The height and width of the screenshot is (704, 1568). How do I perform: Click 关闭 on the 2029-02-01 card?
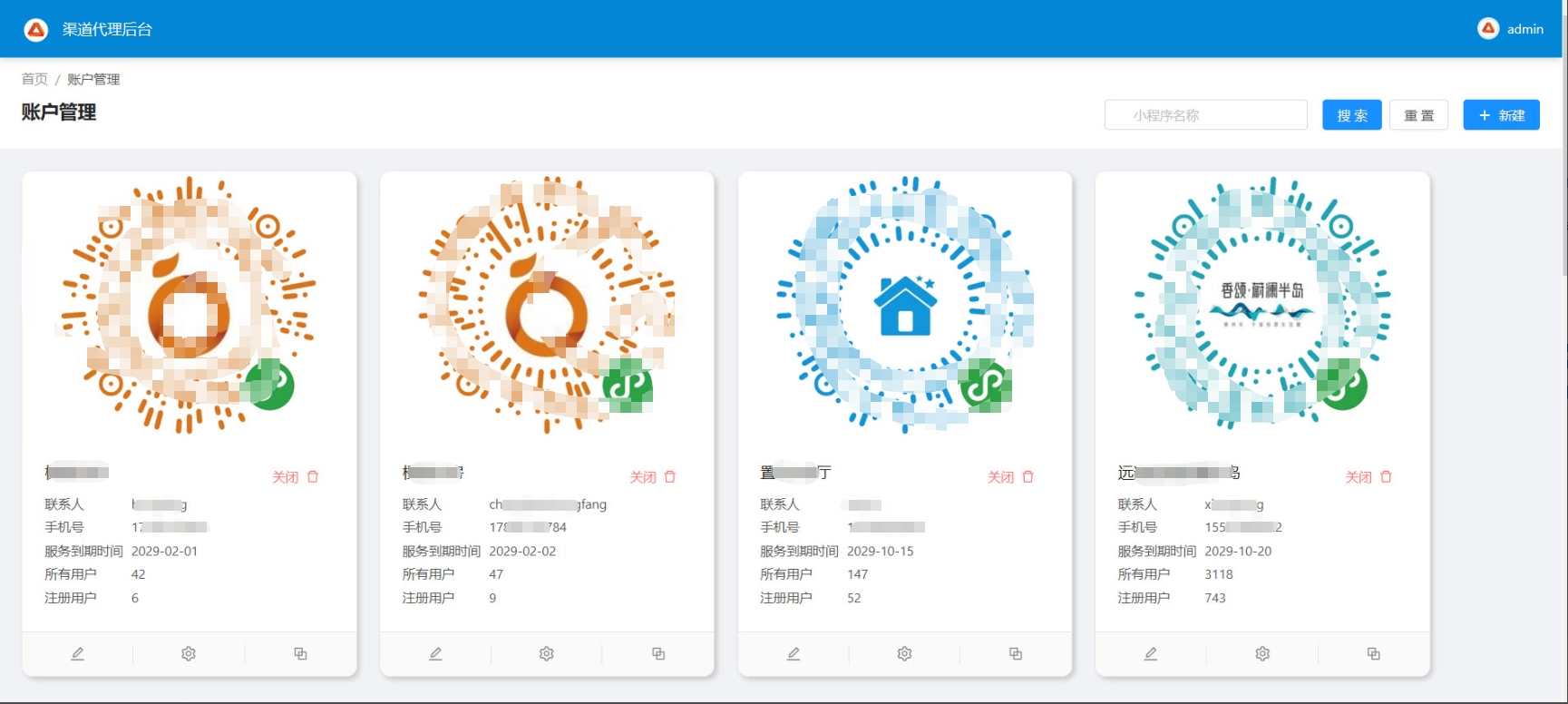coord(285,477)
